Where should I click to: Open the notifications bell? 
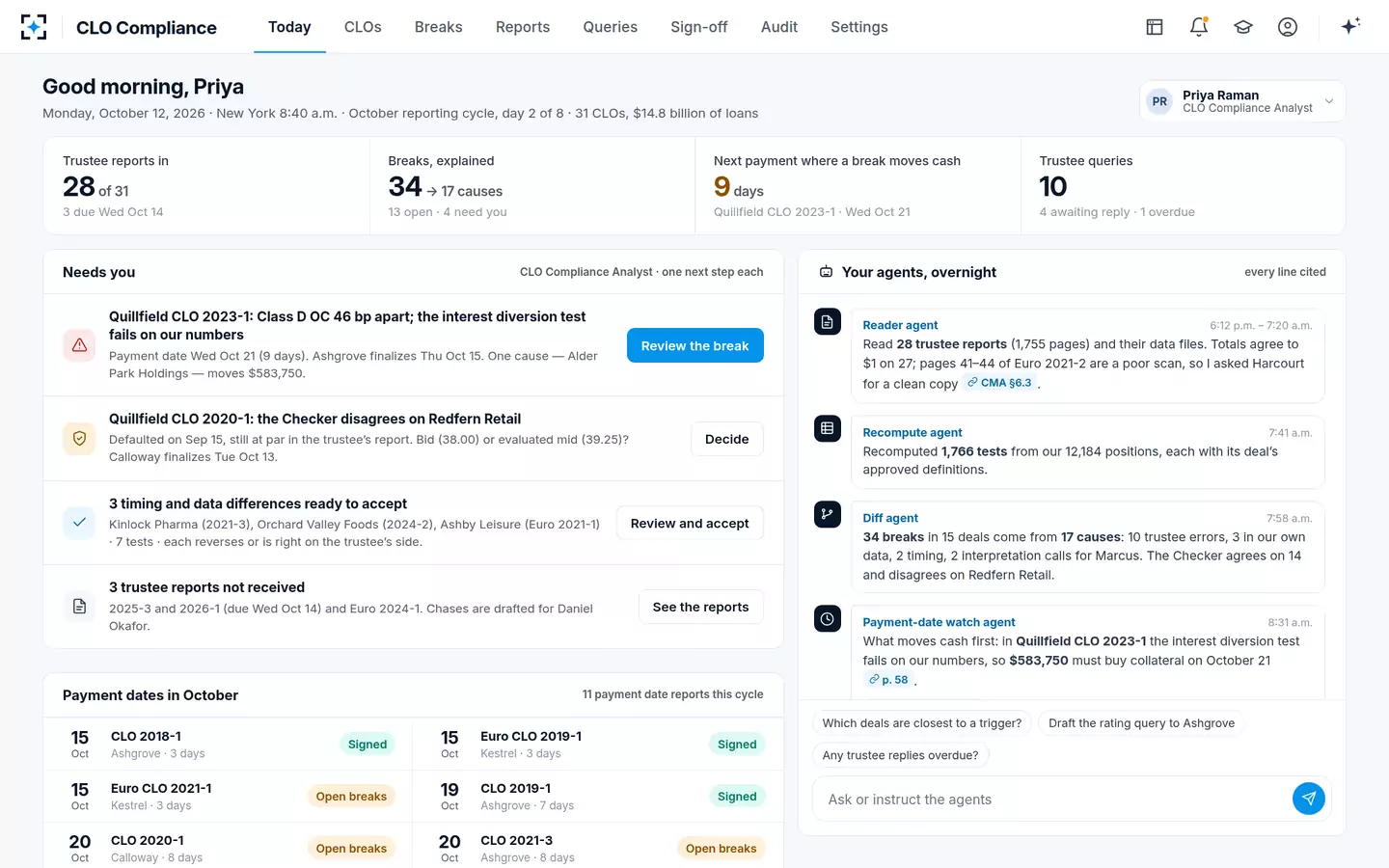point(1199,27)
